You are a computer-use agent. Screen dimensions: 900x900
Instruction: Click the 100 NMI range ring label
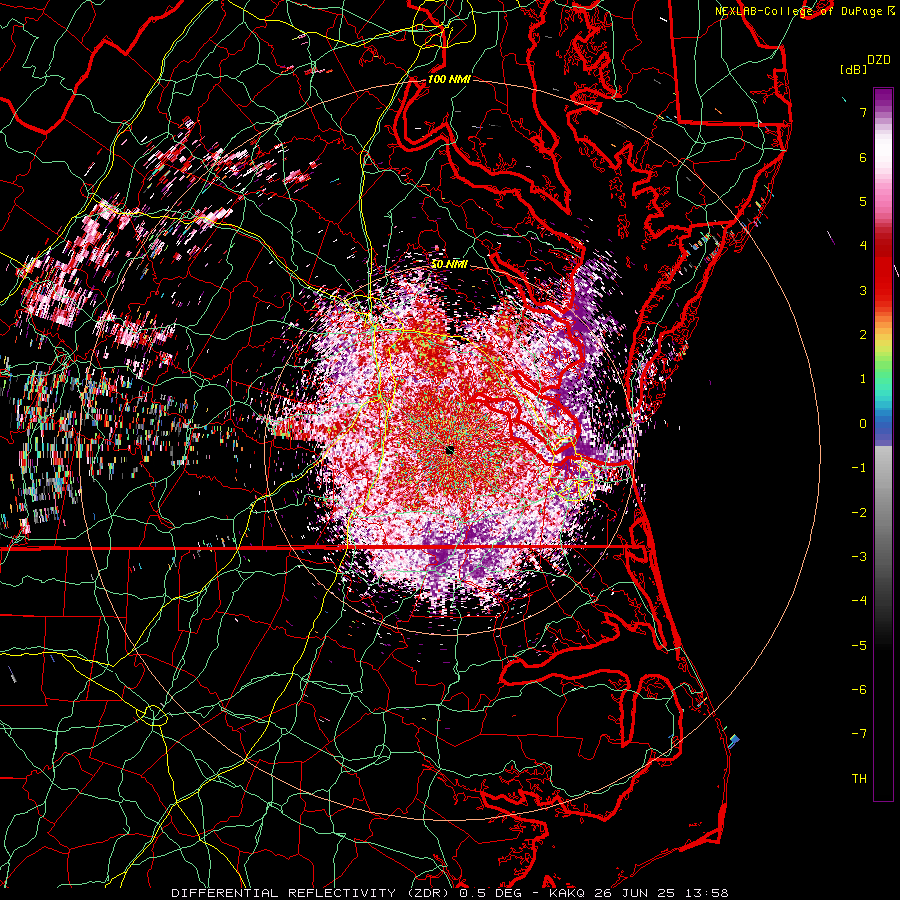[449, 79]
